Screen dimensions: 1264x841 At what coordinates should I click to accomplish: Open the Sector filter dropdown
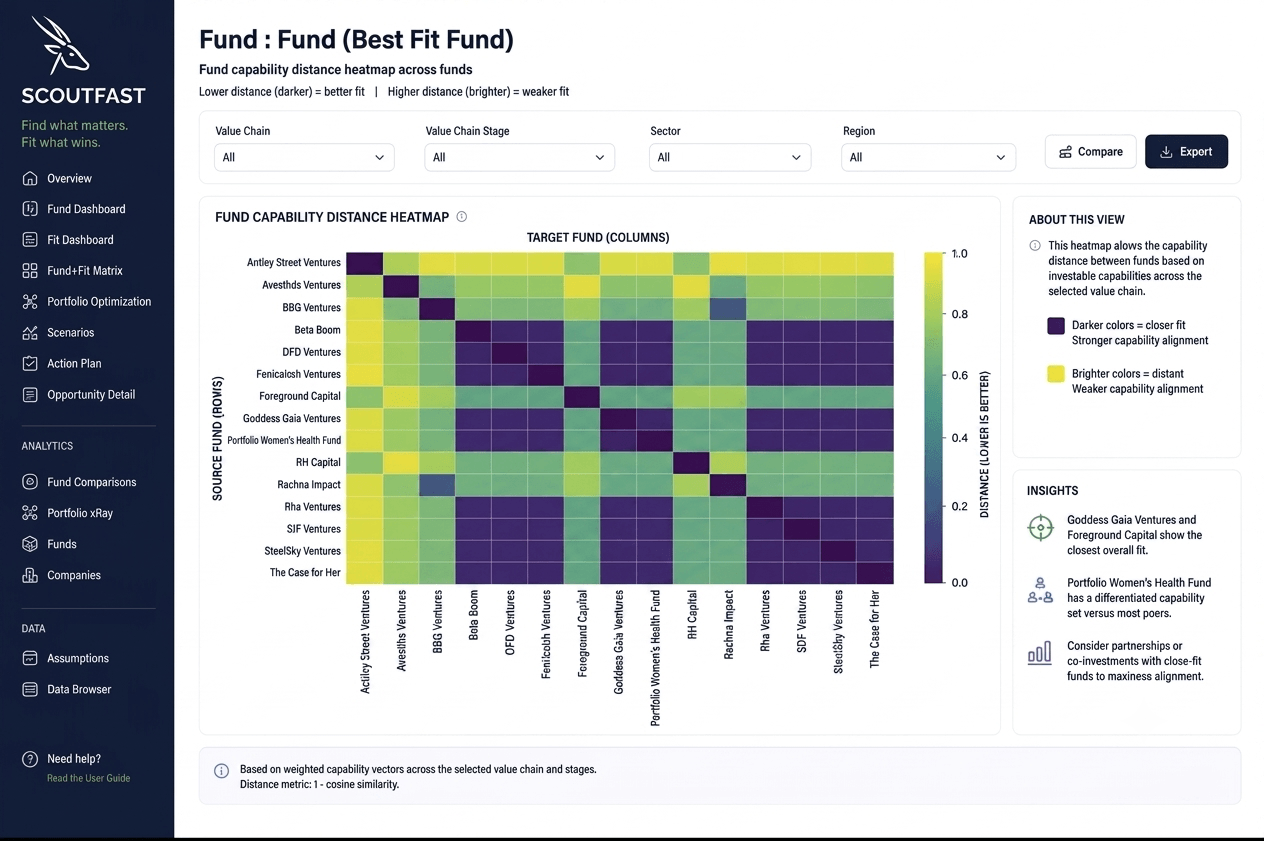(x=730, y=157)
